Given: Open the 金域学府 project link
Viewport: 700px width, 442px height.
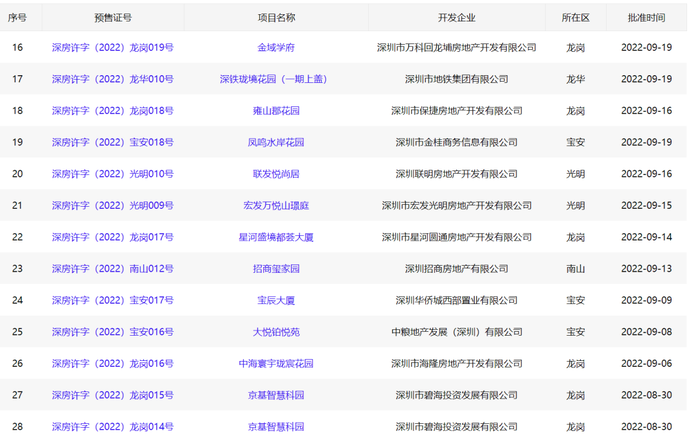Looking at the screenshot, I should click(x=276, y=47).
